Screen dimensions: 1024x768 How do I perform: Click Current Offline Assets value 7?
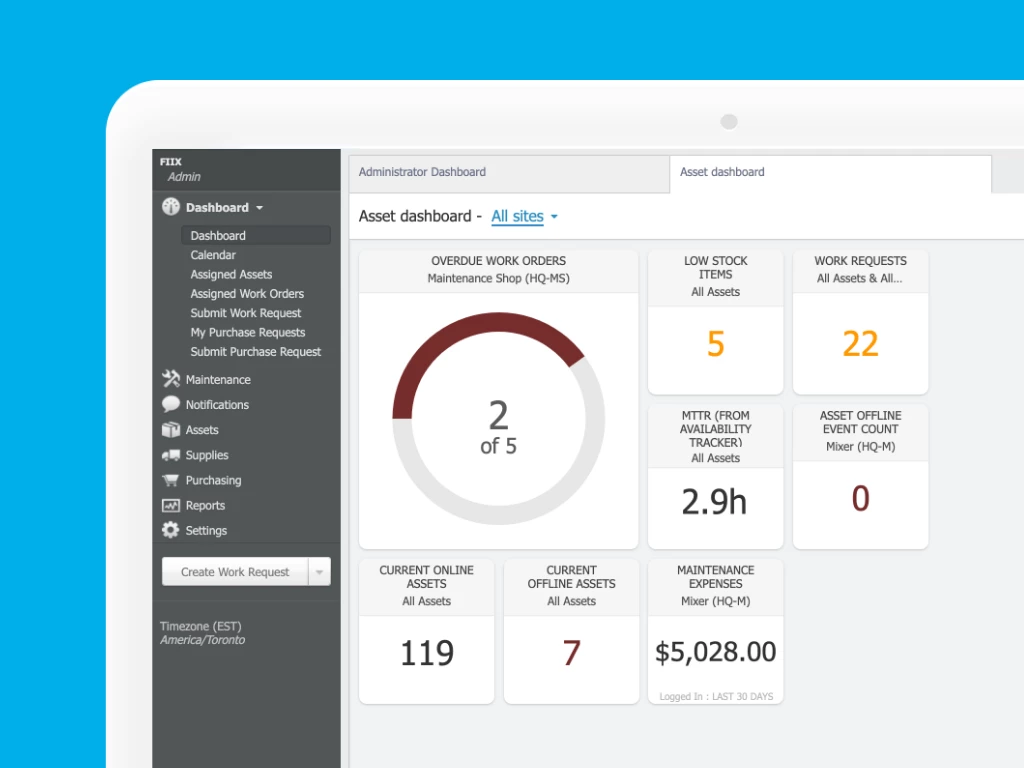point(571,653)
